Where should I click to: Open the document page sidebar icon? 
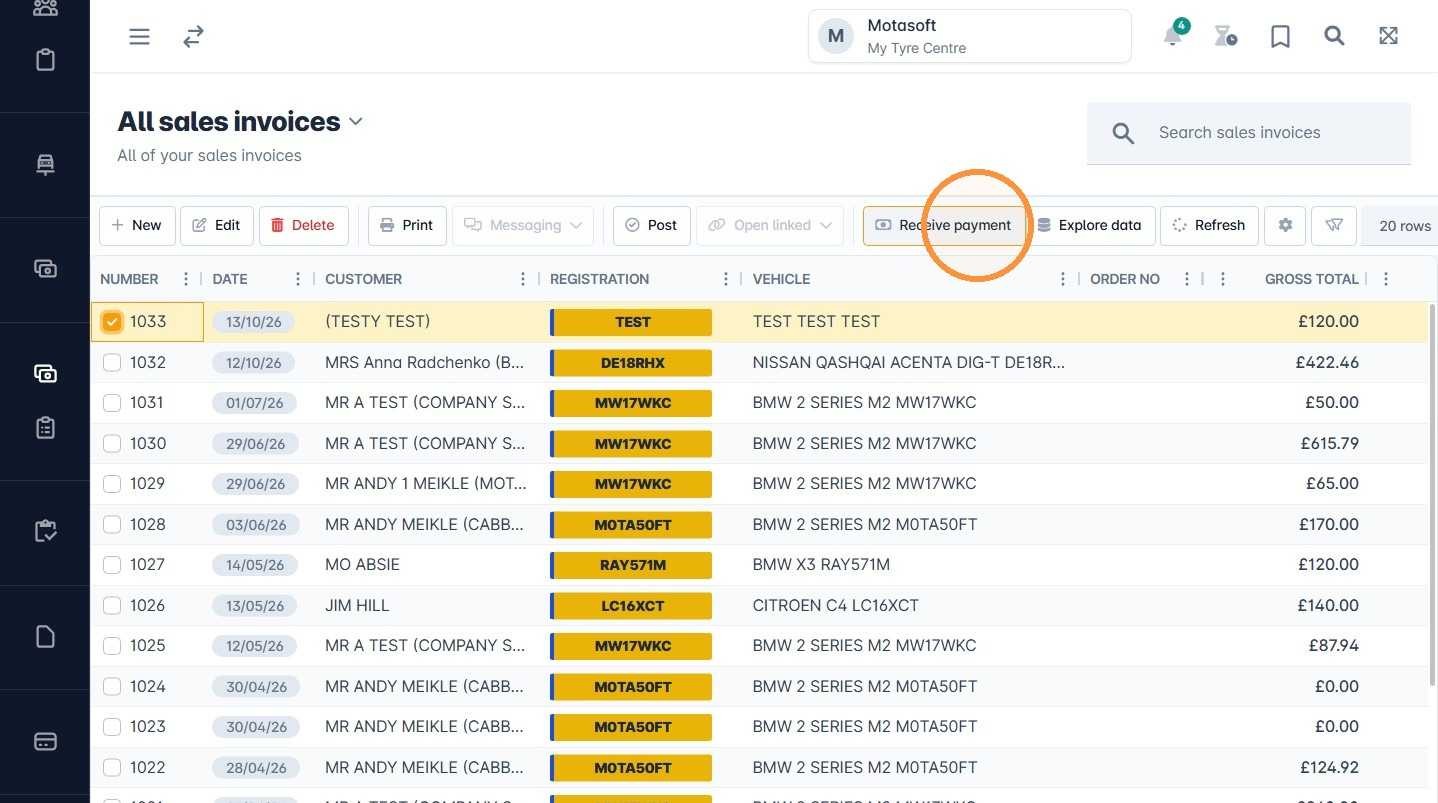click(x=45, y=636)
